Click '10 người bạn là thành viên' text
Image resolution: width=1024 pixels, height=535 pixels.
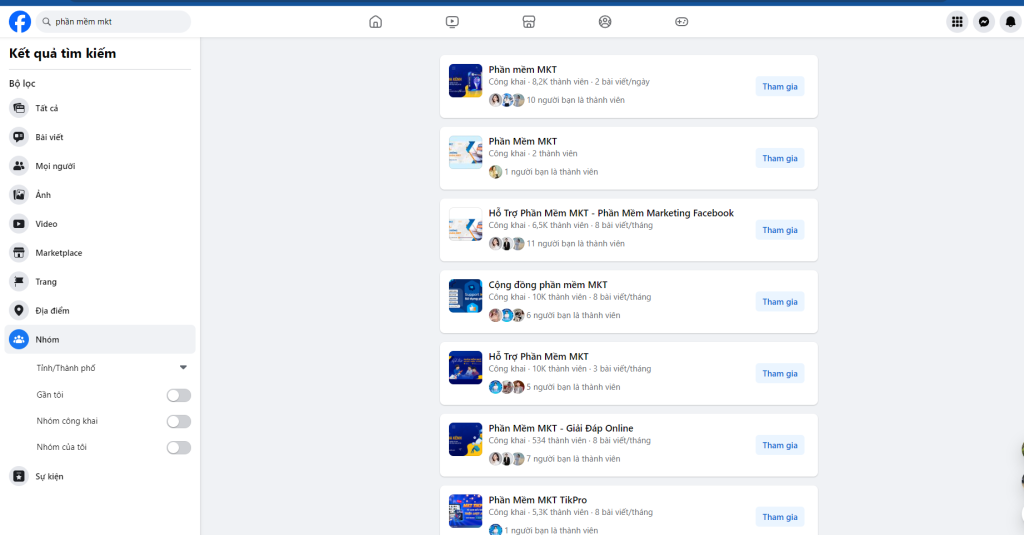[575, 100]
